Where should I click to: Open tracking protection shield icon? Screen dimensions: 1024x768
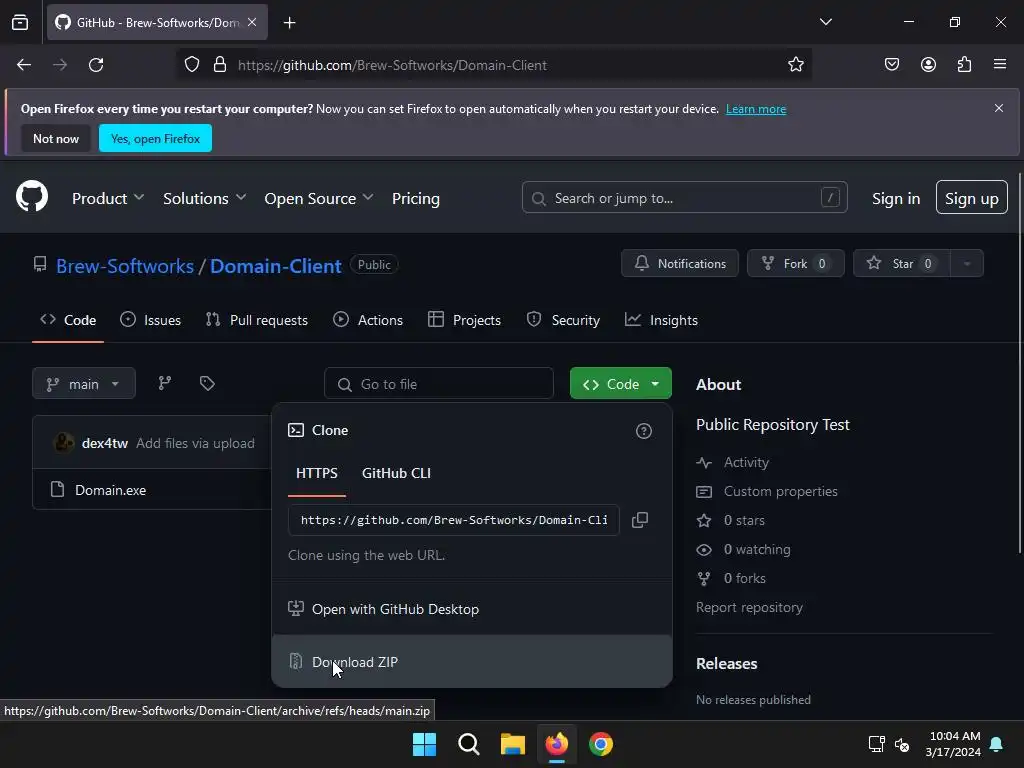click(x=191, y=65)
